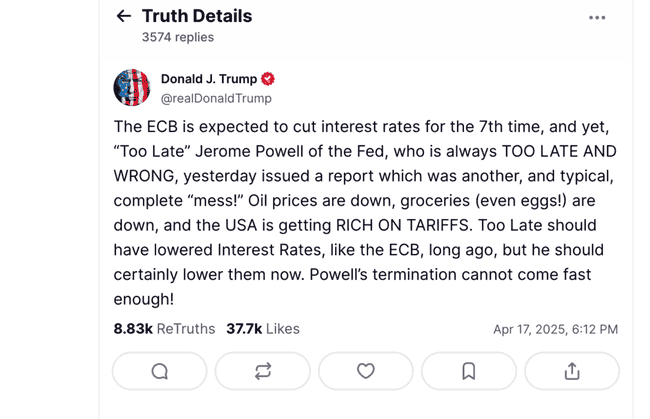Toggle the heart like button
The height and width of the screenshot is (419, 650).
tap(365, 371)
